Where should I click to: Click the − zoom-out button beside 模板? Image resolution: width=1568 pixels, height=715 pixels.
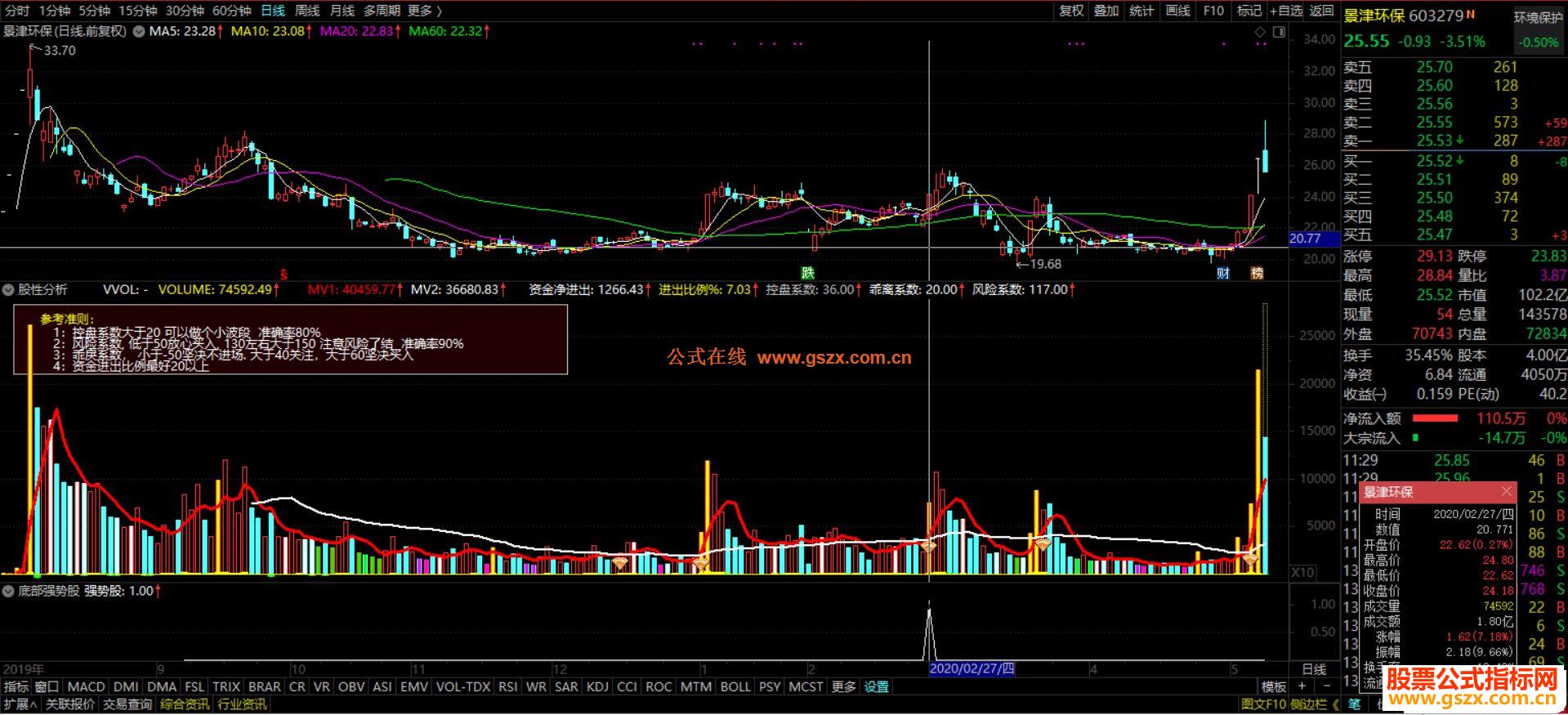[1325, 686]
